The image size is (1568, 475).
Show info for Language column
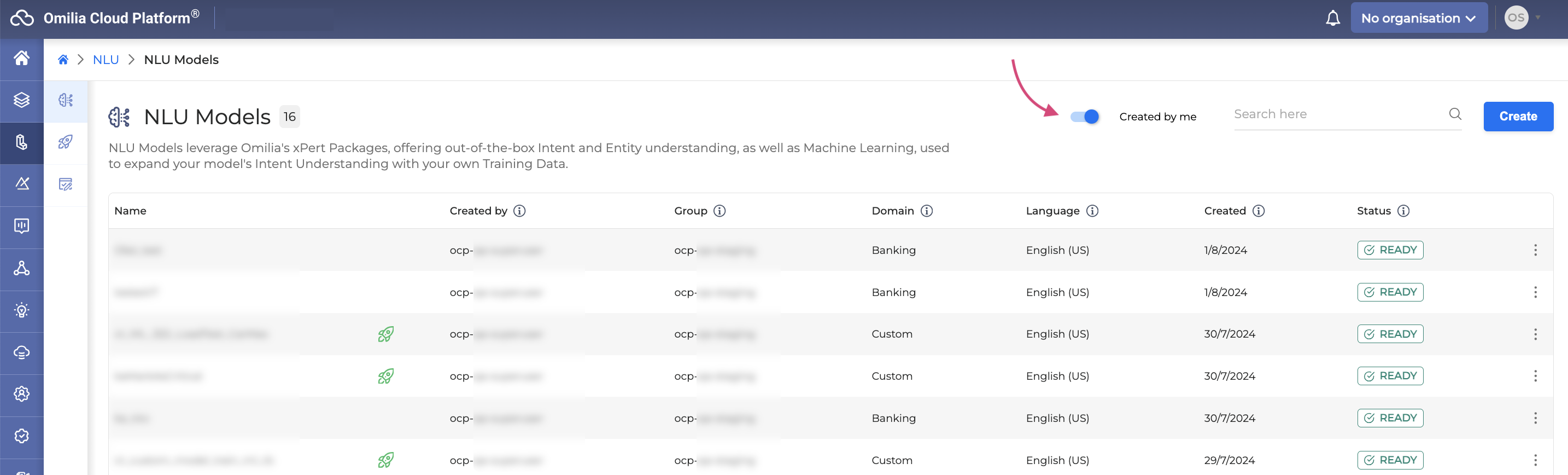click(x=1092, y=211)
